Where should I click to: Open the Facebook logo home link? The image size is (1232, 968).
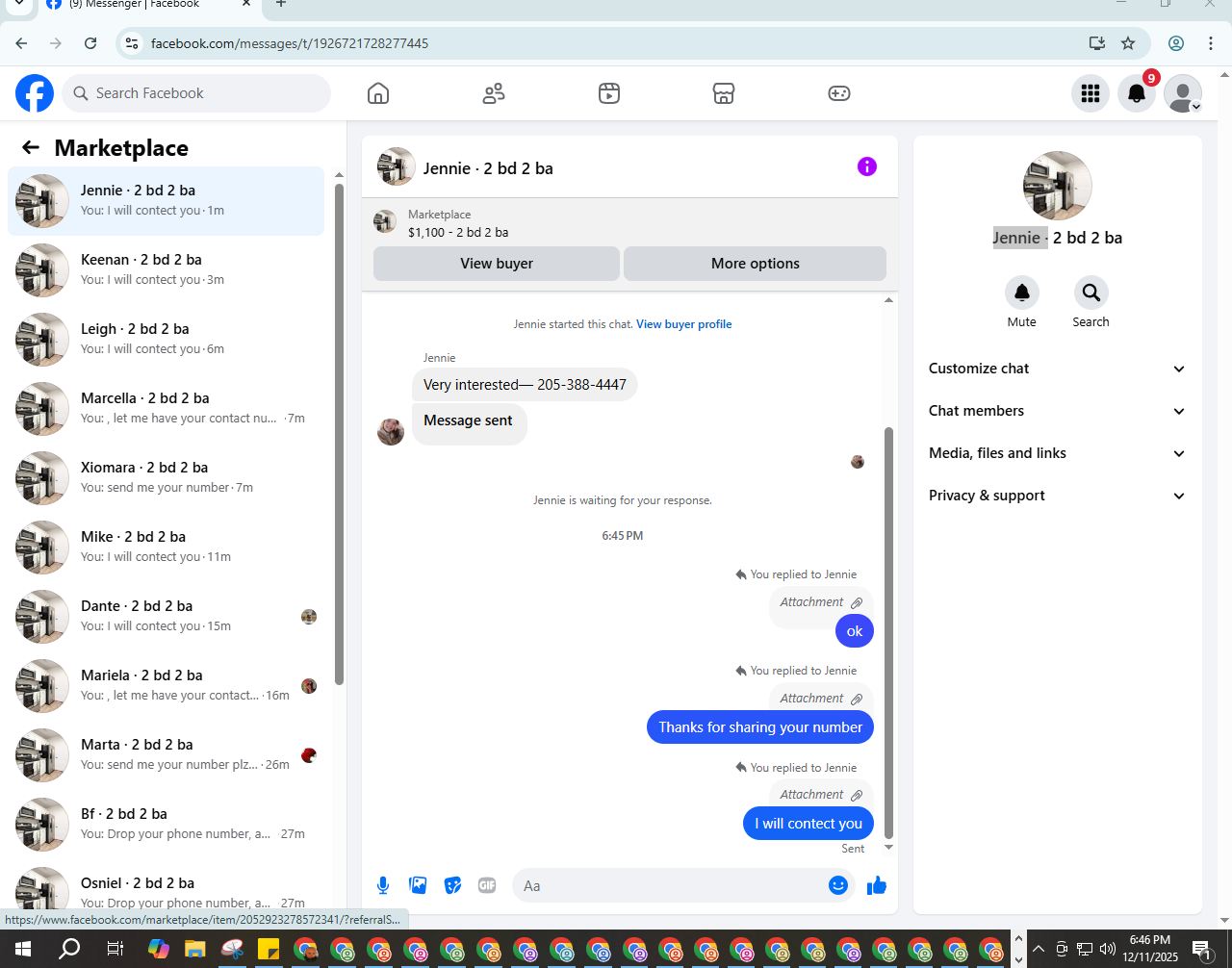(35, 93)
